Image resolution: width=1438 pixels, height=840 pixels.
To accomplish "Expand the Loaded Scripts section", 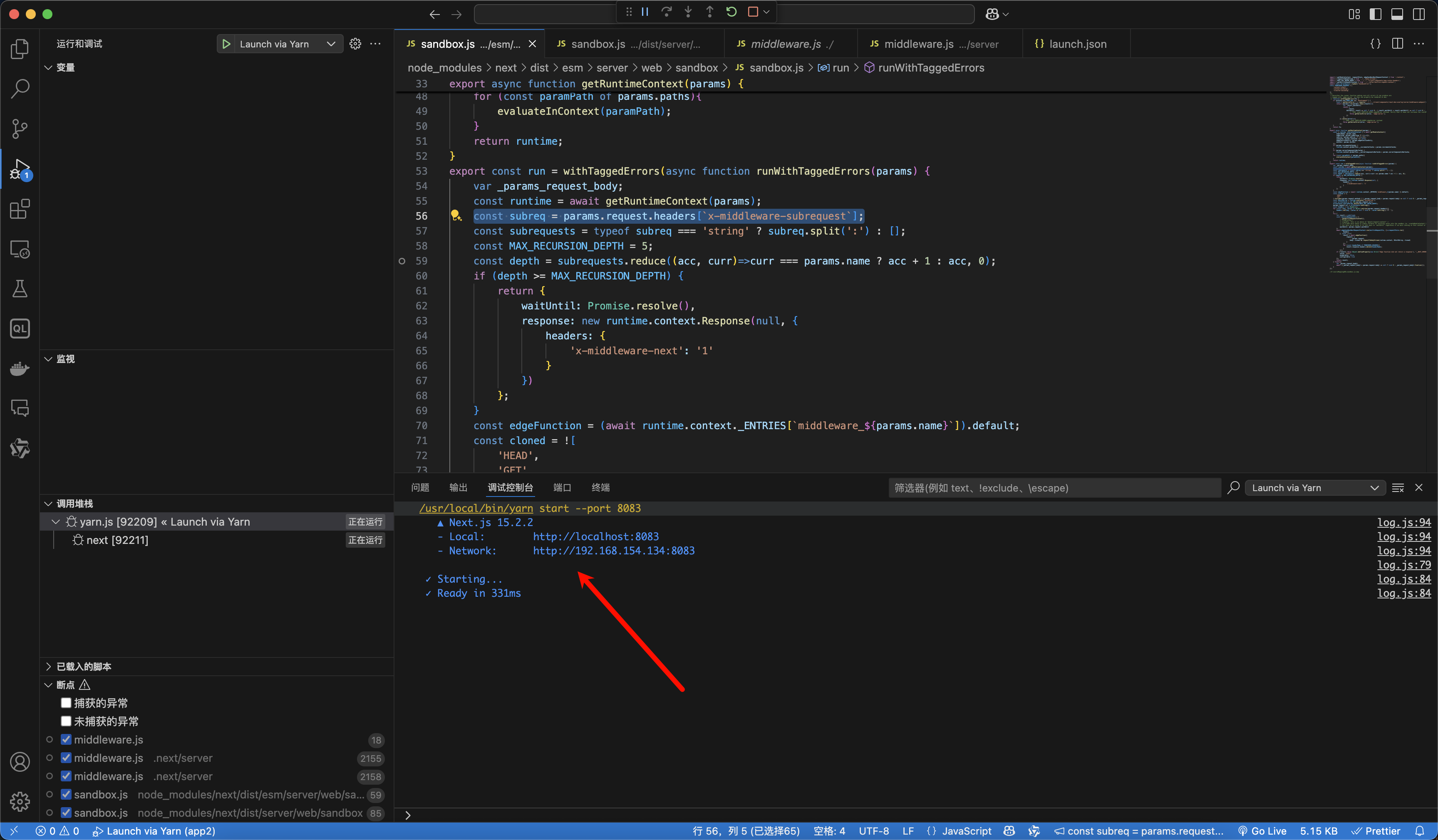I will coord(49,667).
